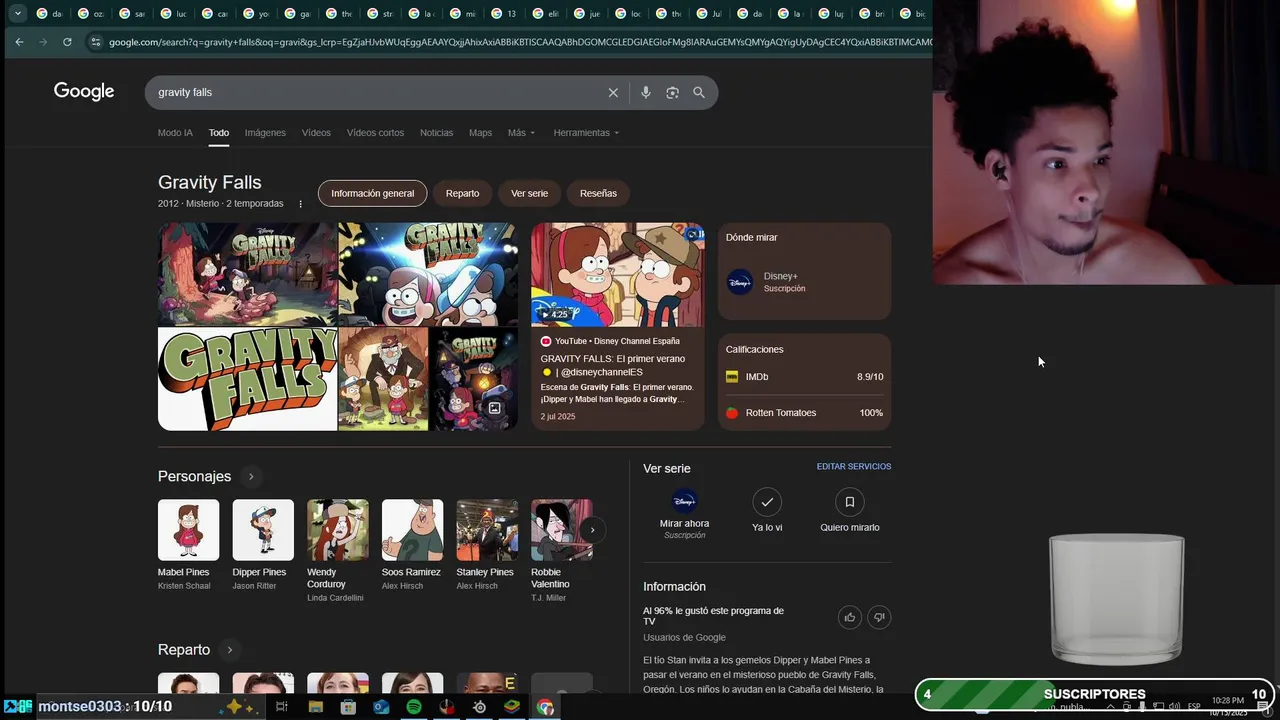
Task: Select the 'Información general' chip
Action: coord(372,193)
